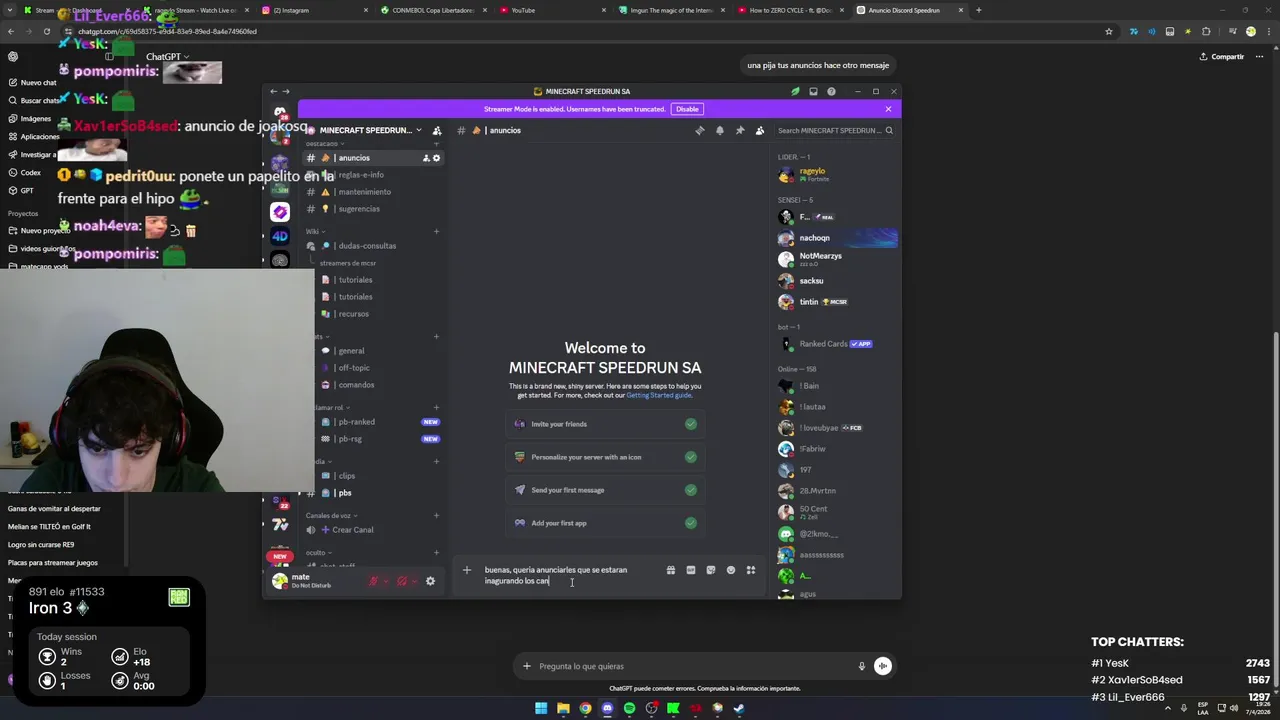Show pinned messages in anuncios channel
The image size is (1280, 720).
pyautogui.click(x=740, y=130)
